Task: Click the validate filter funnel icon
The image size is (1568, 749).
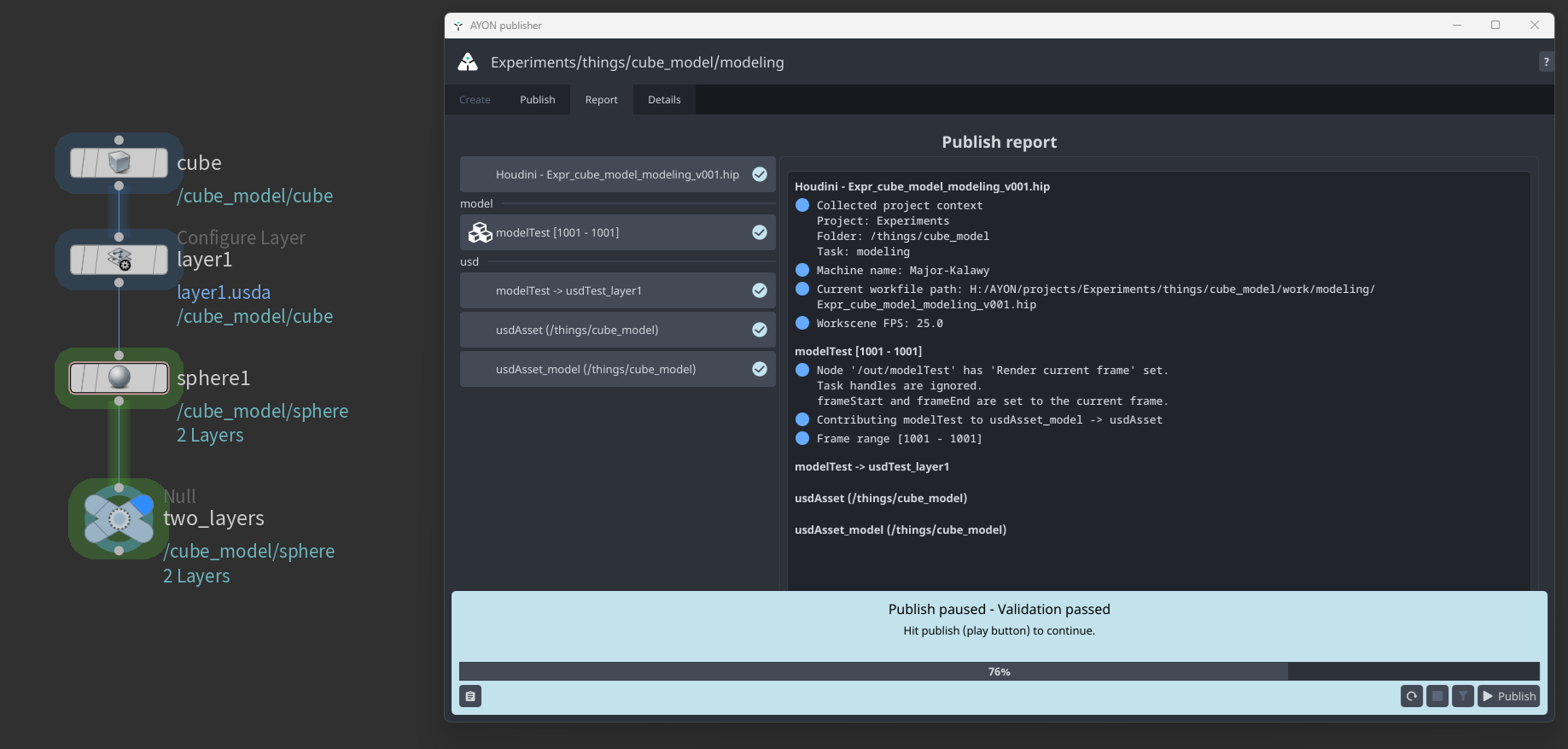Action: click(1462, 696)
